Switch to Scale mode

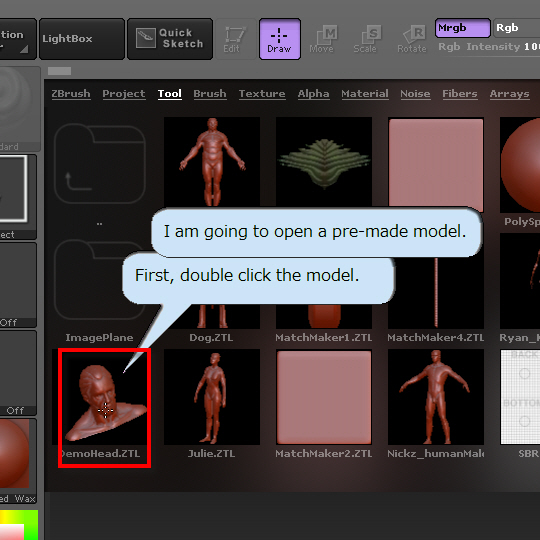pyautogui.click(x=367, y=39)
